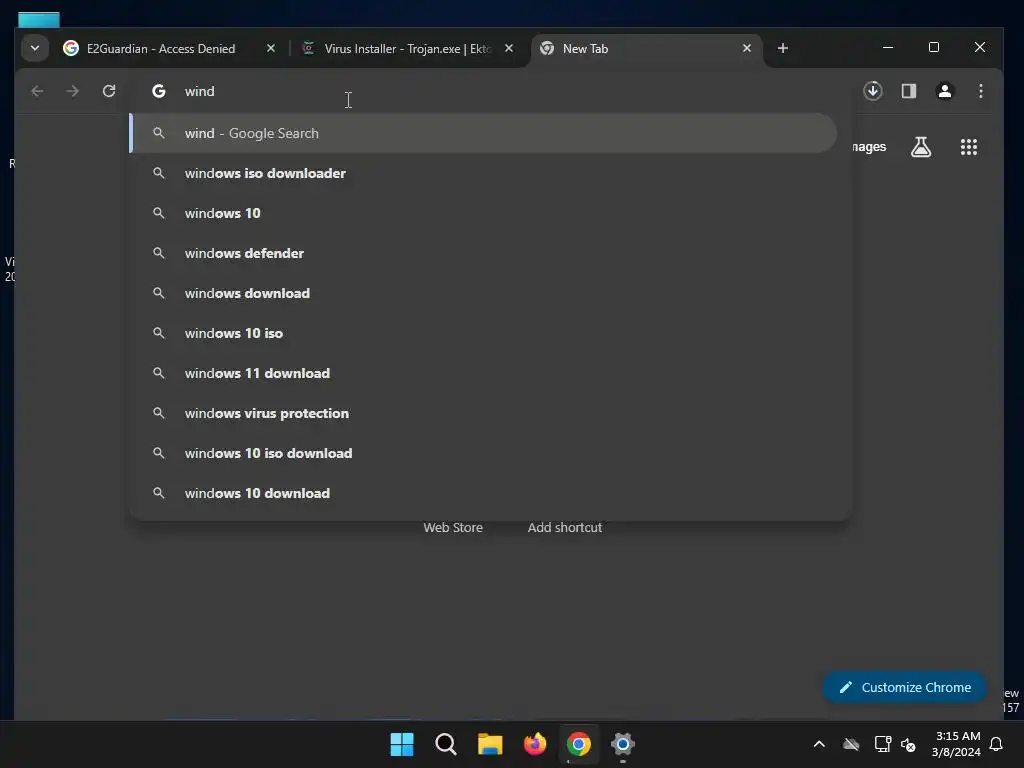Select 'windows 10 download' suggestion
This screenshot has width=1024, height=768.
[x=483, y=493]
